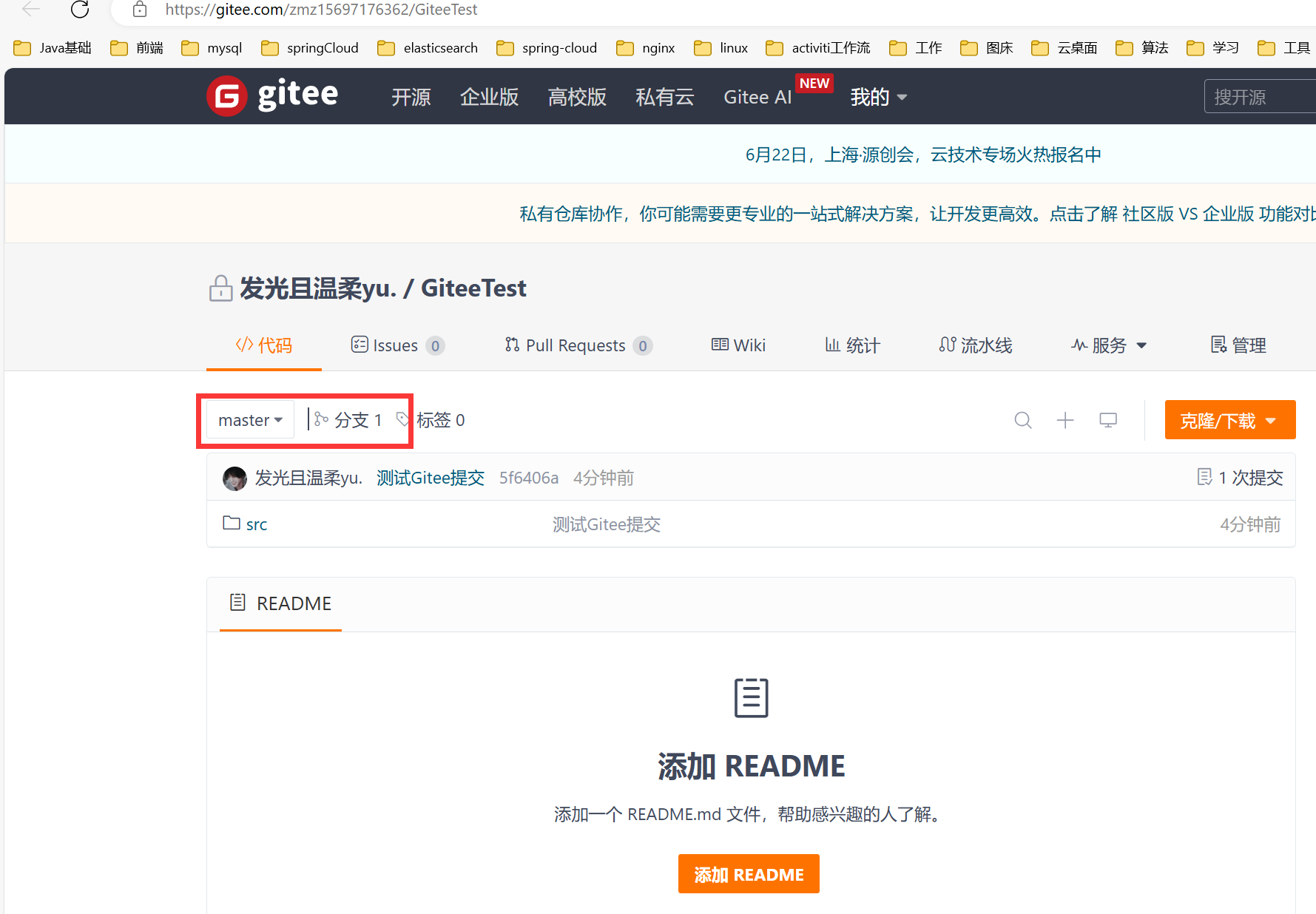Open the nginx bookmark folder

coord(646,48)
